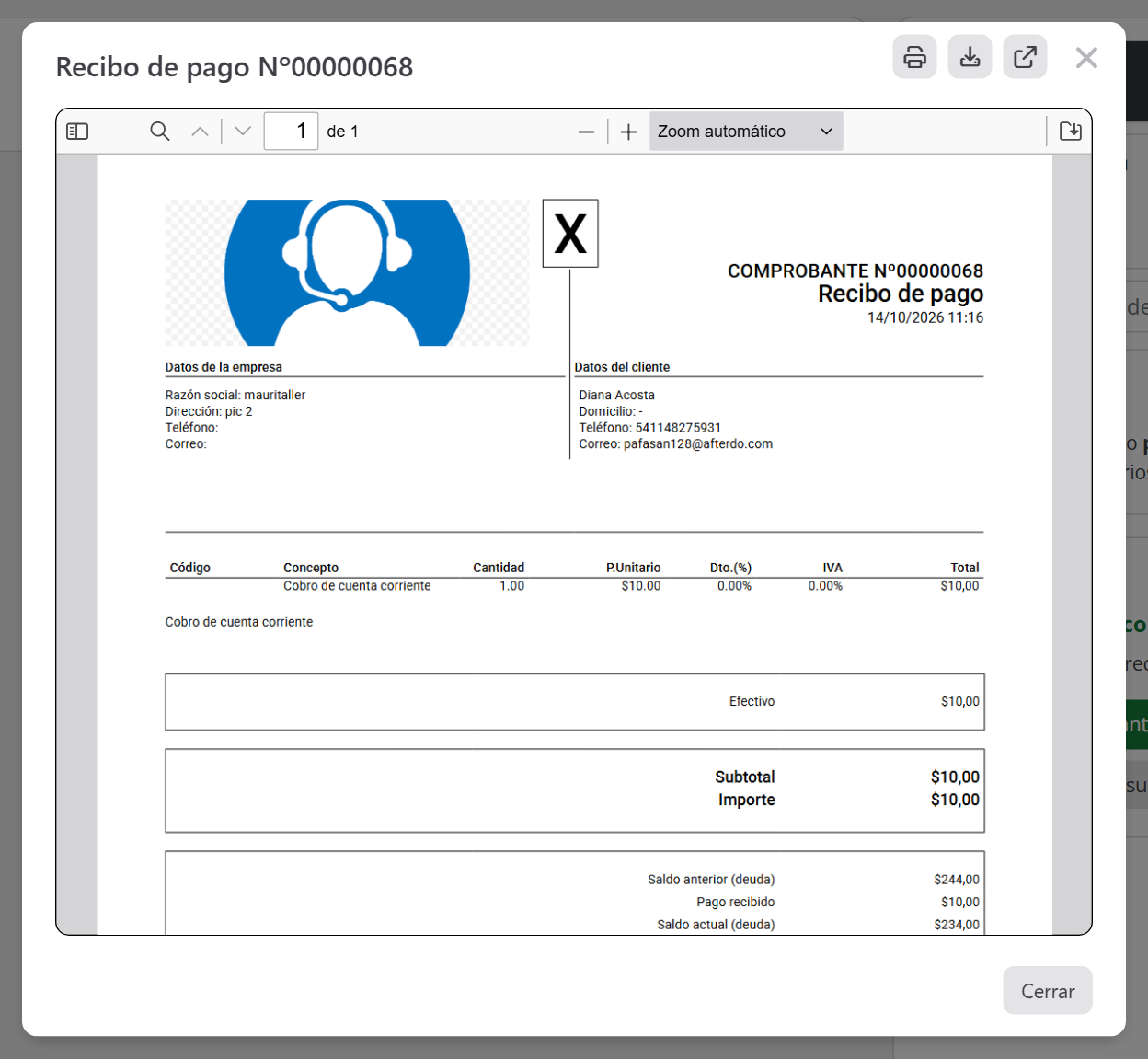
Task: Go to previous PDF page
Action: click(200, 132)
